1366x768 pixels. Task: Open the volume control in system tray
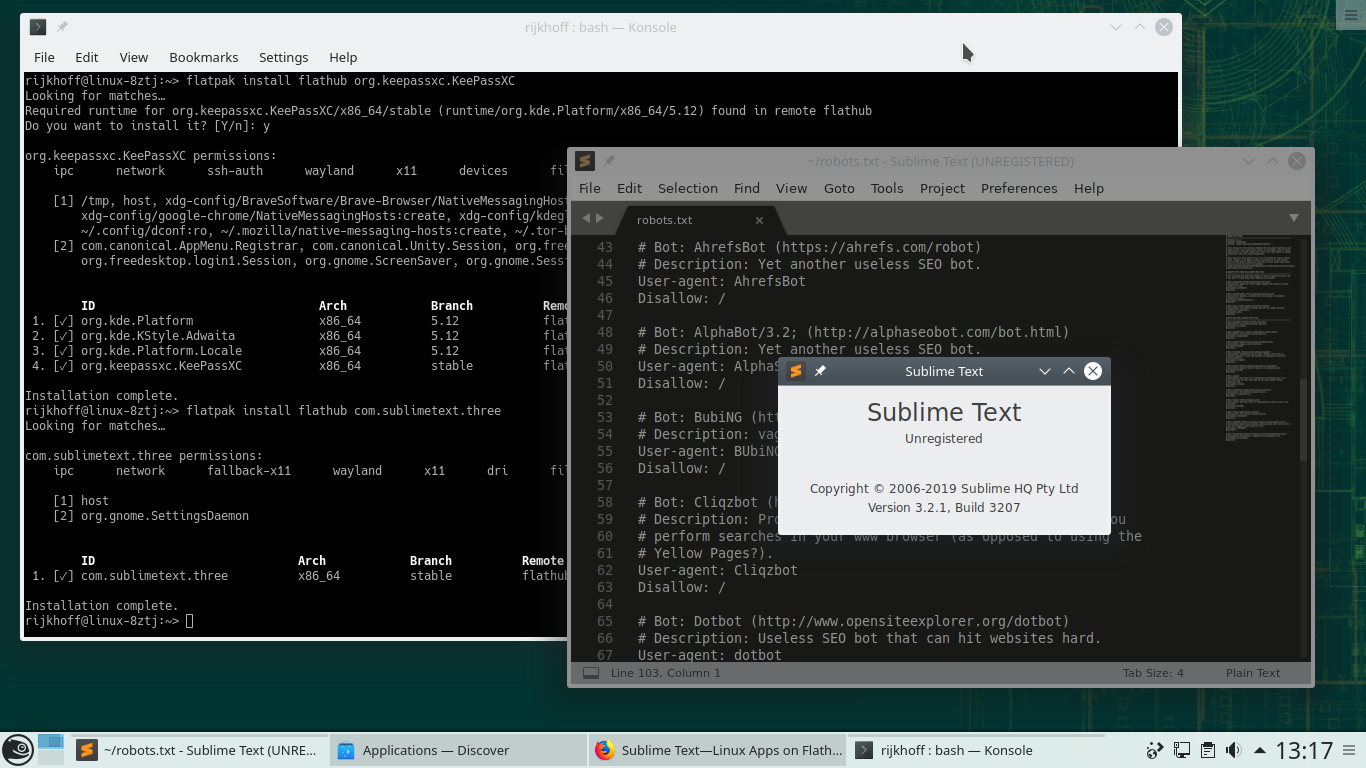tap(1232, 750)
